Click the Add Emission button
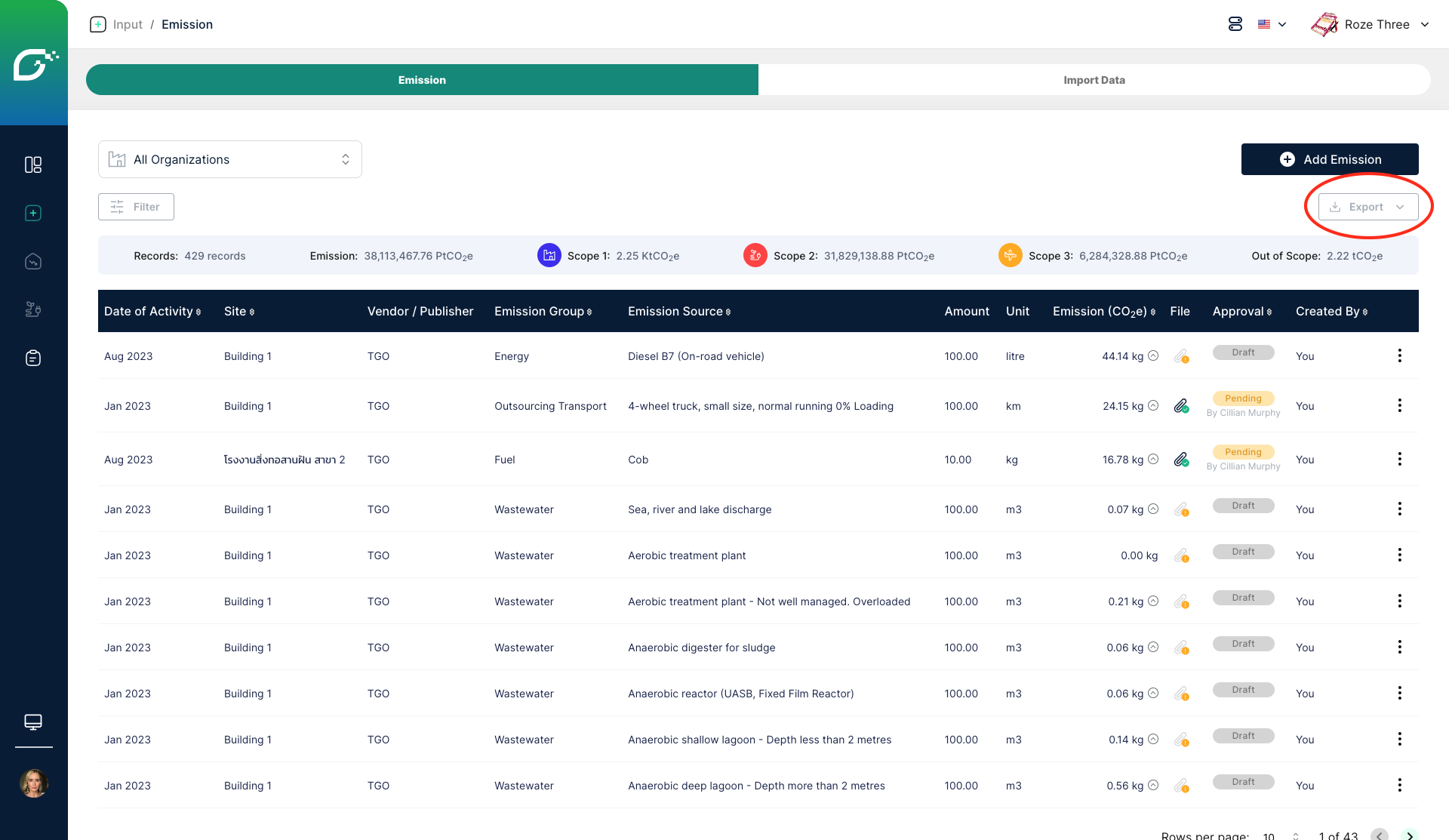Image resolution: width=1449 pixels, height=840 pixels. [x=1330, y=159]
